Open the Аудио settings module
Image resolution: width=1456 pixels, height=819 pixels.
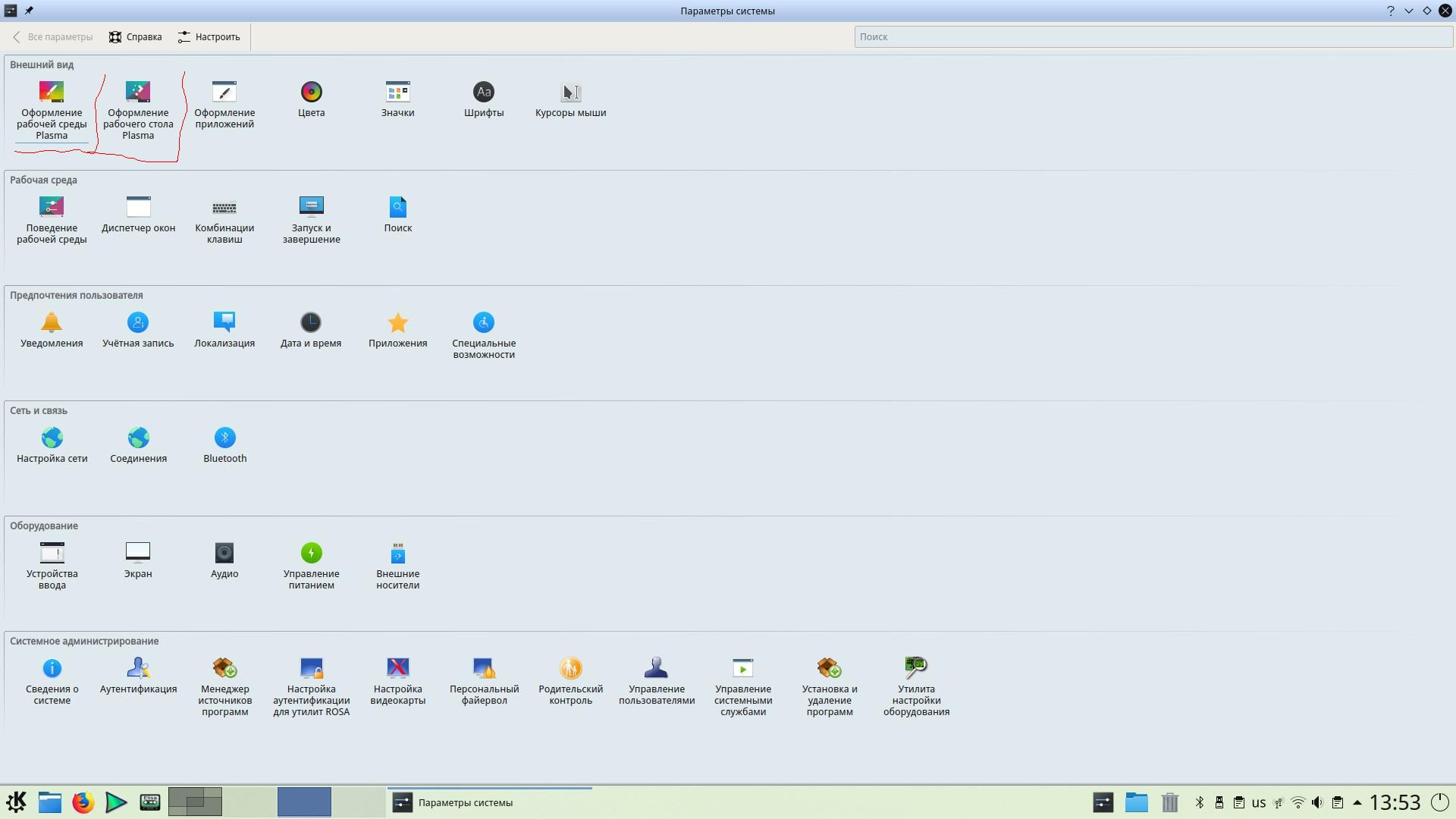point(224,560)
